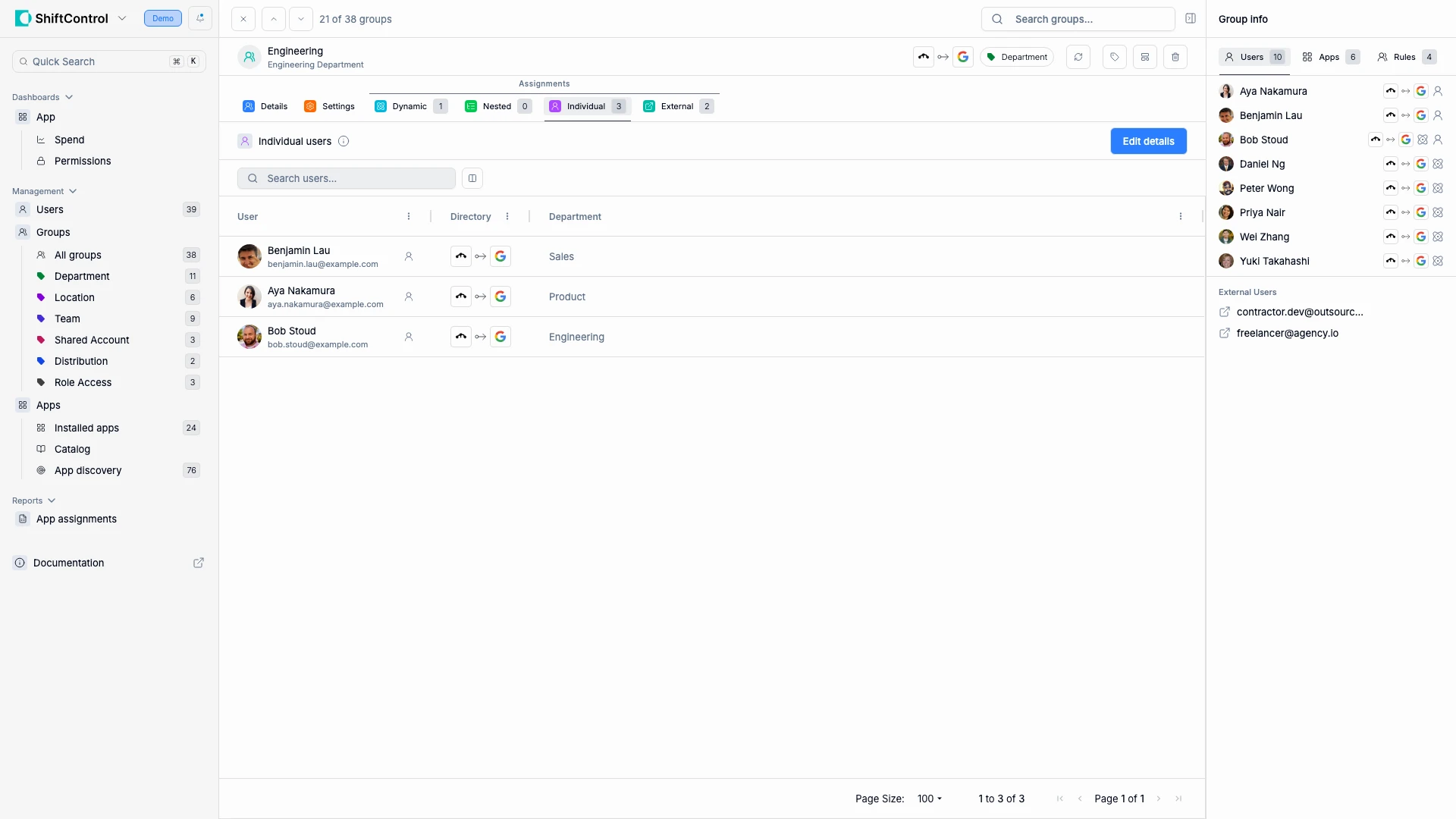Switch to the Dynamic assignments tab

point(410,106)
